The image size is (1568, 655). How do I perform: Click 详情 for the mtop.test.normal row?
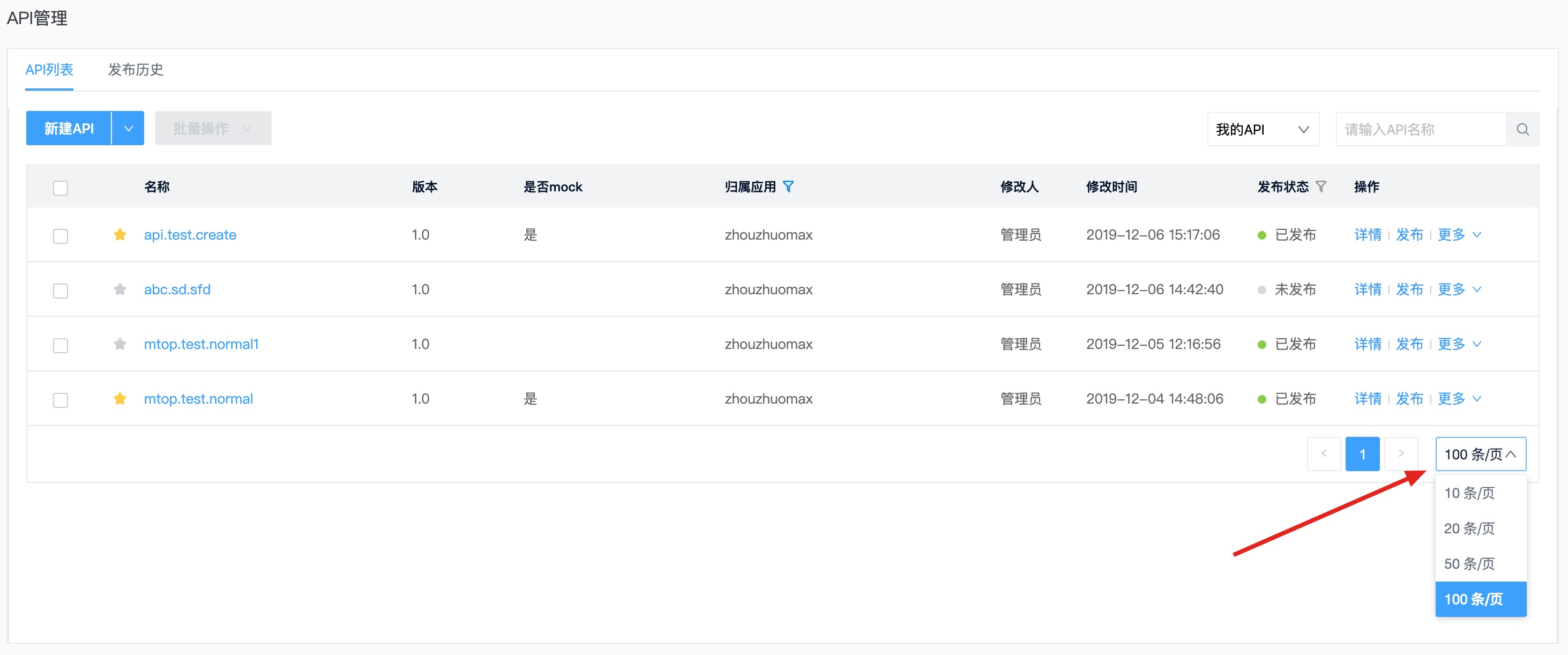[x=1367, y=399]
